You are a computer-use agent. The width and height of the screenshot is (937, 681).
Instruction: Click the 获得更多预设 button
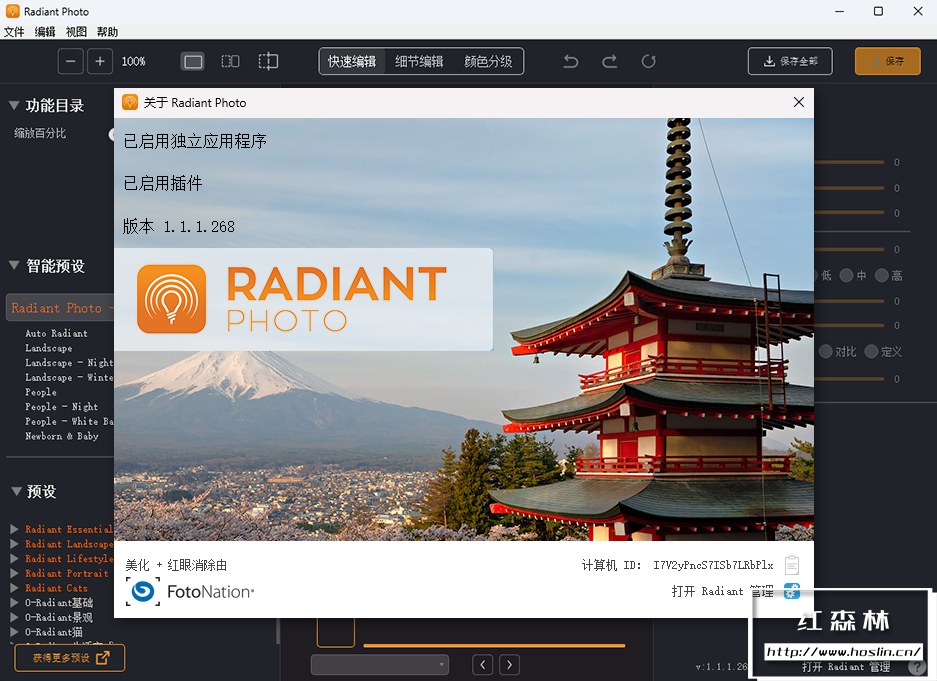70,658
